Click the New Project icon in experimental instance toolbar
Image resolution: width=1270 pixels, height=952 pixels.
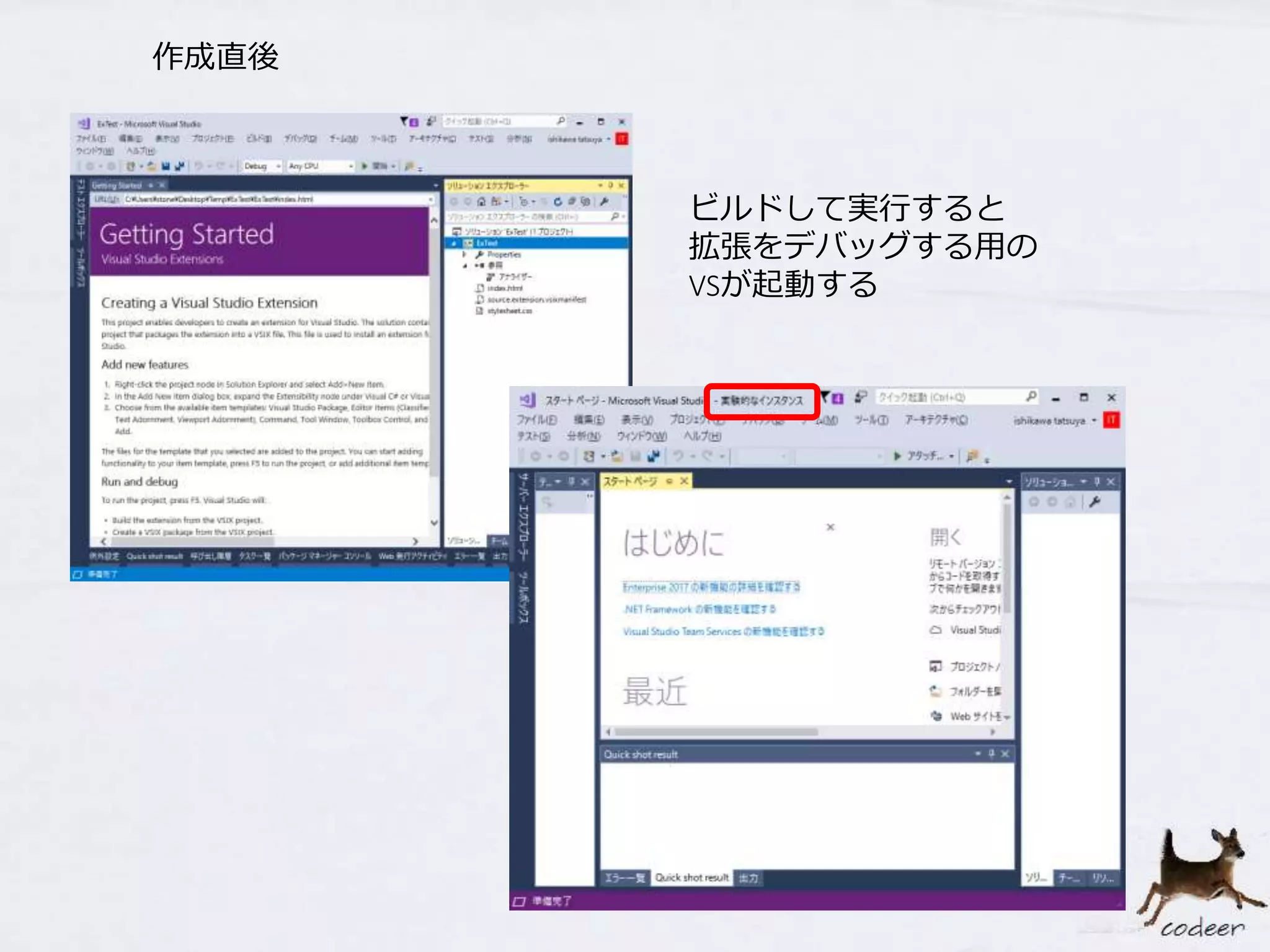589,456
